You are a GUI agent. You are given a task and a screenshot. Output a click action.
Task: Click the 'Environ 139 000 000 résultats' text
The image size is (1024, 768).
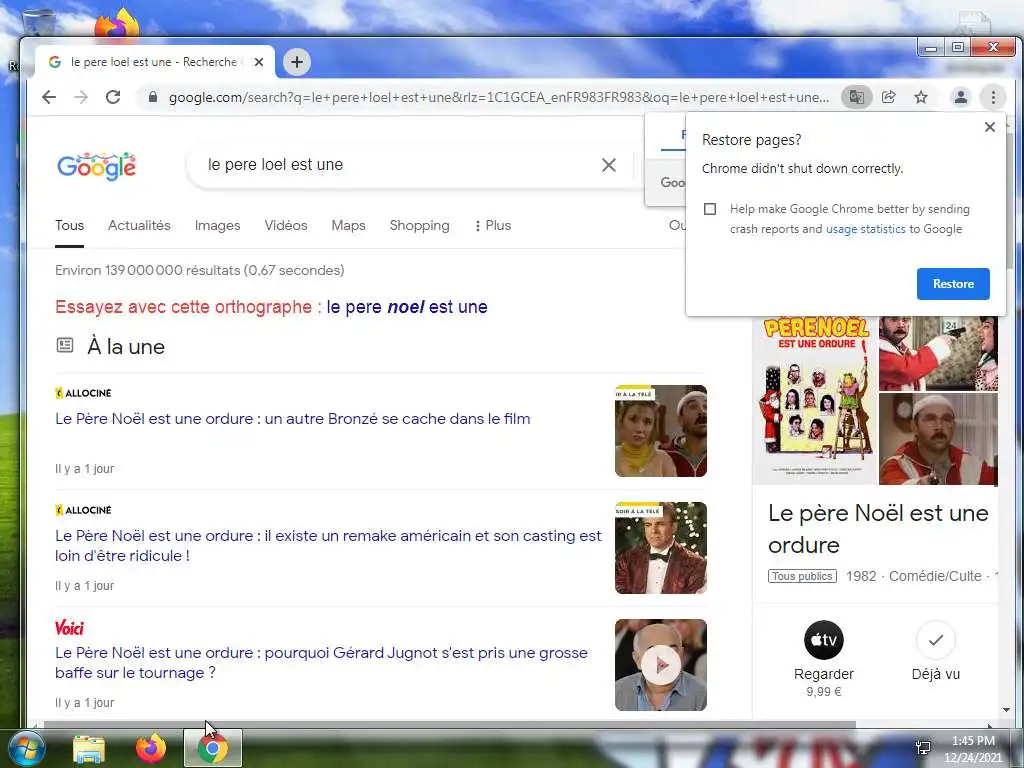tap(199, 270)
